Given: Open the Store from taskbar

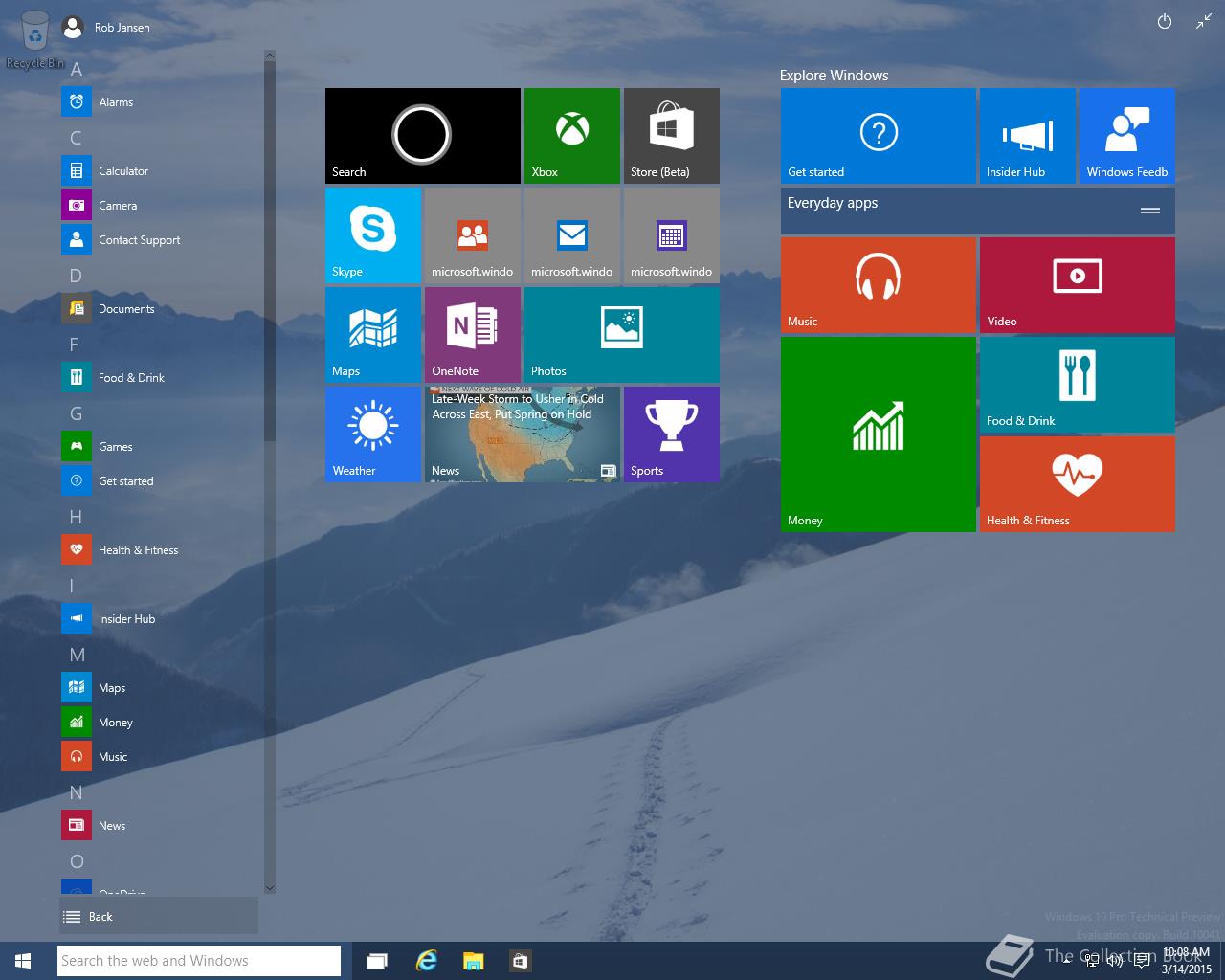Looking at the screenshot, I should (521, 961).
